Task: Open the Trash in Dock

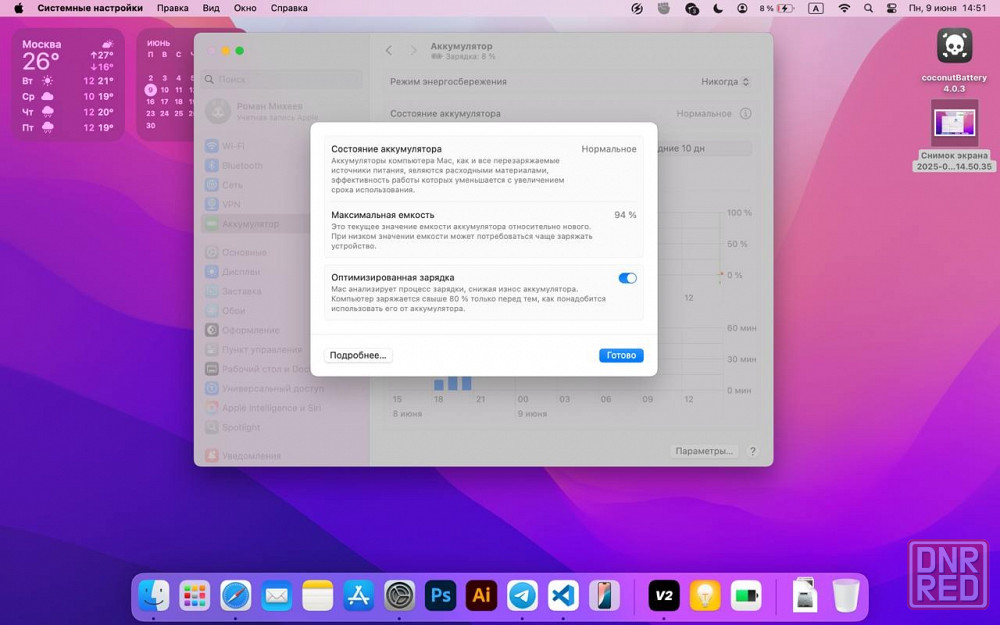Action: 846,596
